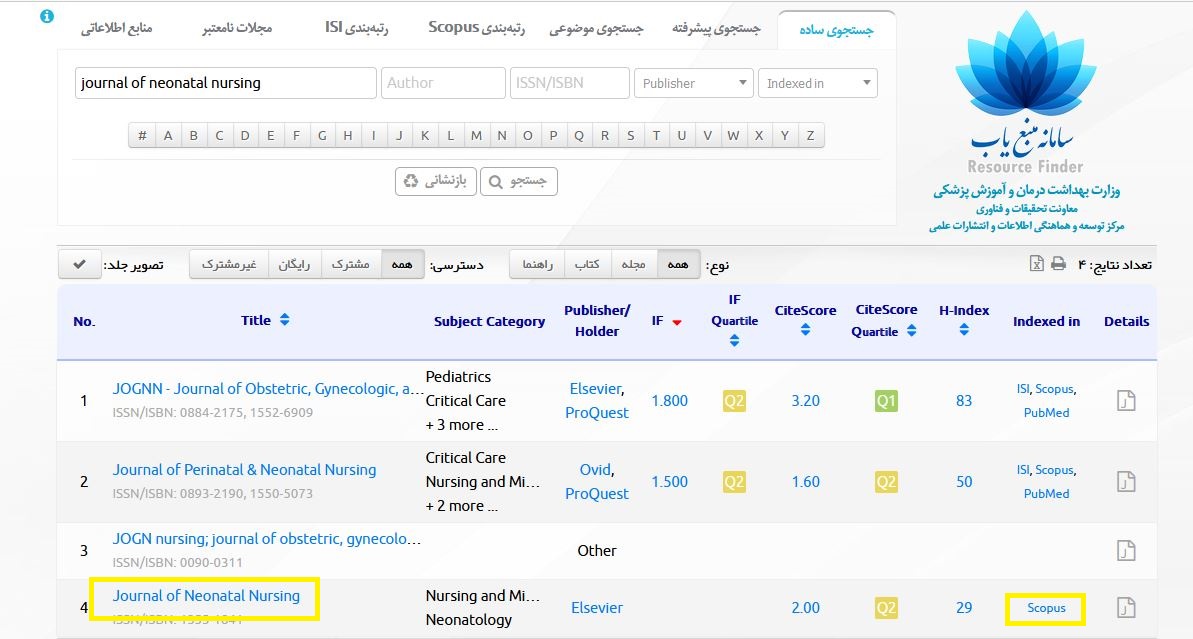The height and width of the screenshot is (639, 1193).
Task: Click the Q1 CiteScore quartile badge
Action: (886, 401)
